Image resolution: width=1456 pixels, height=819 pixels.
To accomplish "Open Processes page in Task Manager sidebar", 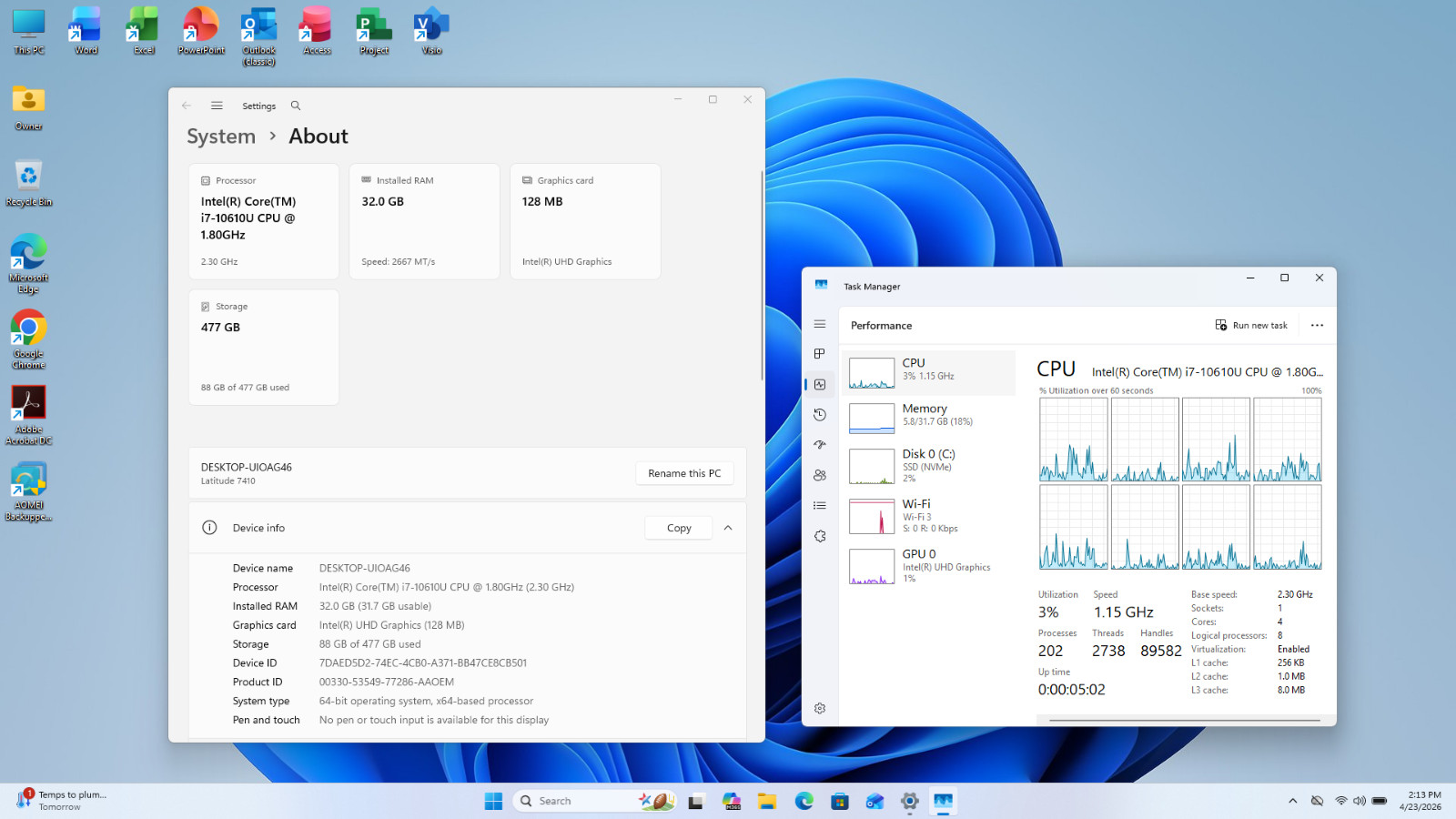I will coord(820,354).
